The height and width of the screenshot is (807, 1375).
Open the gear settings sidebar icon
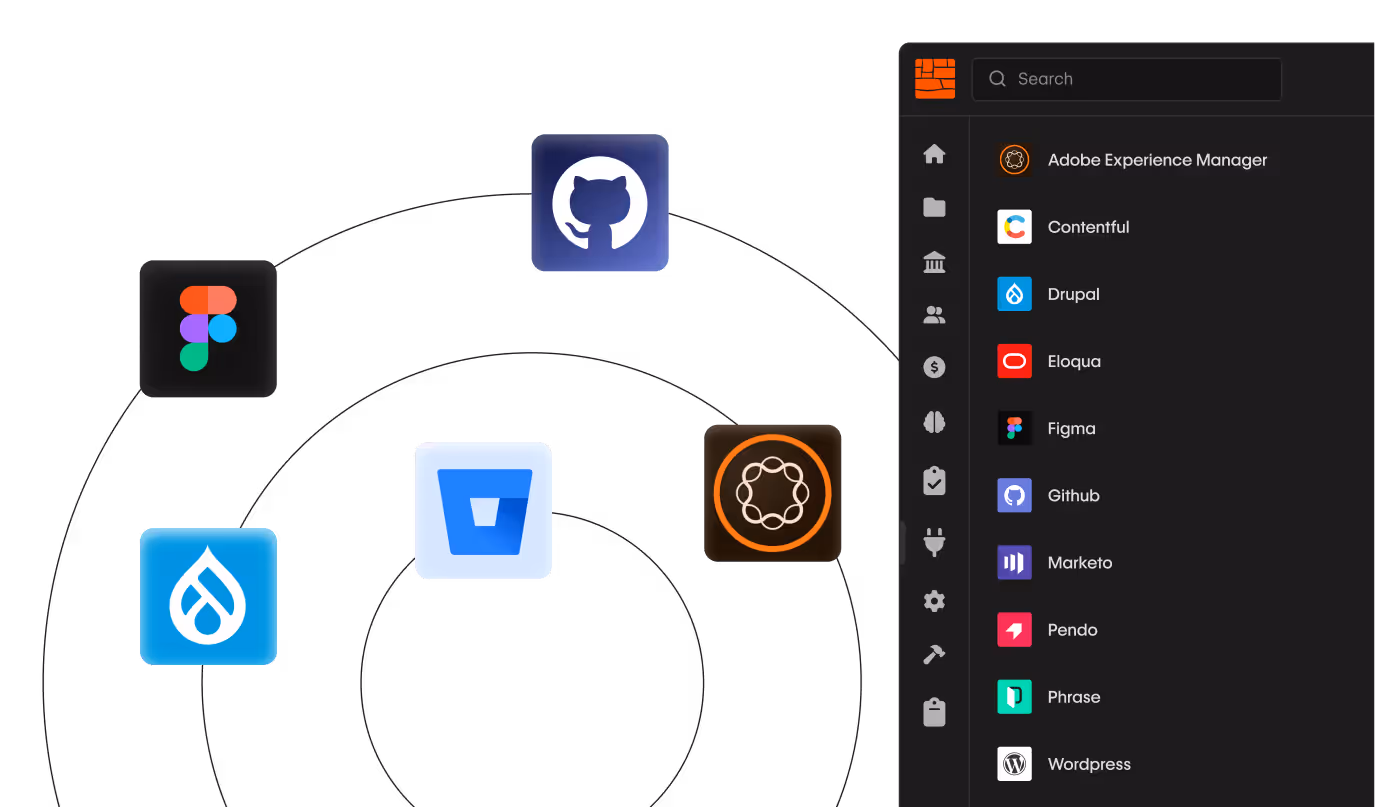pyautogui.click(x=934, y=601)
